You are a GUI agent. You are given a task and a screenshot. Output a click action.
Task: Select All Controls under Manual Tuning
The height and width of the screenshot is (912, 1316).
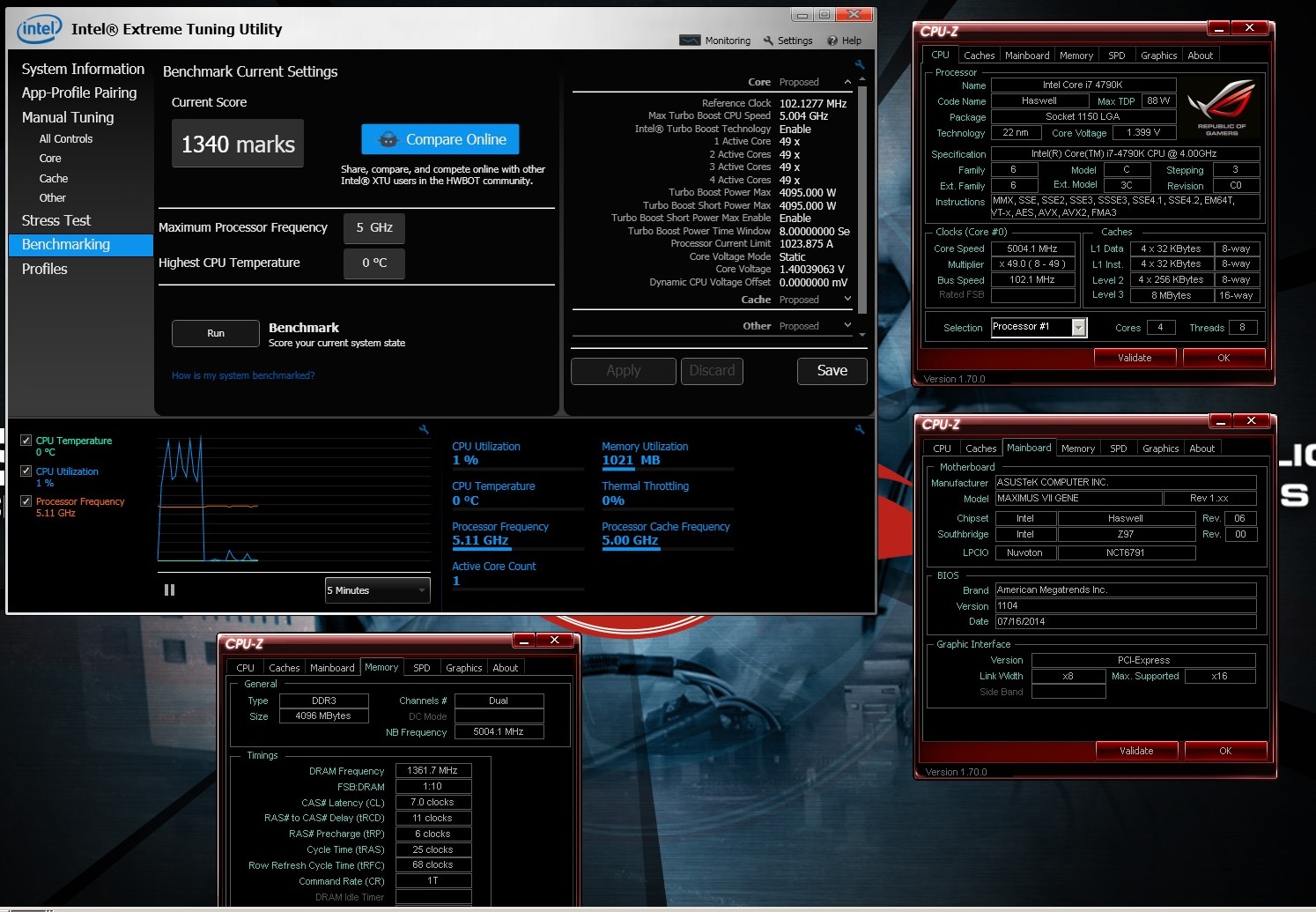pyautogui.click(x=66, y=139)
